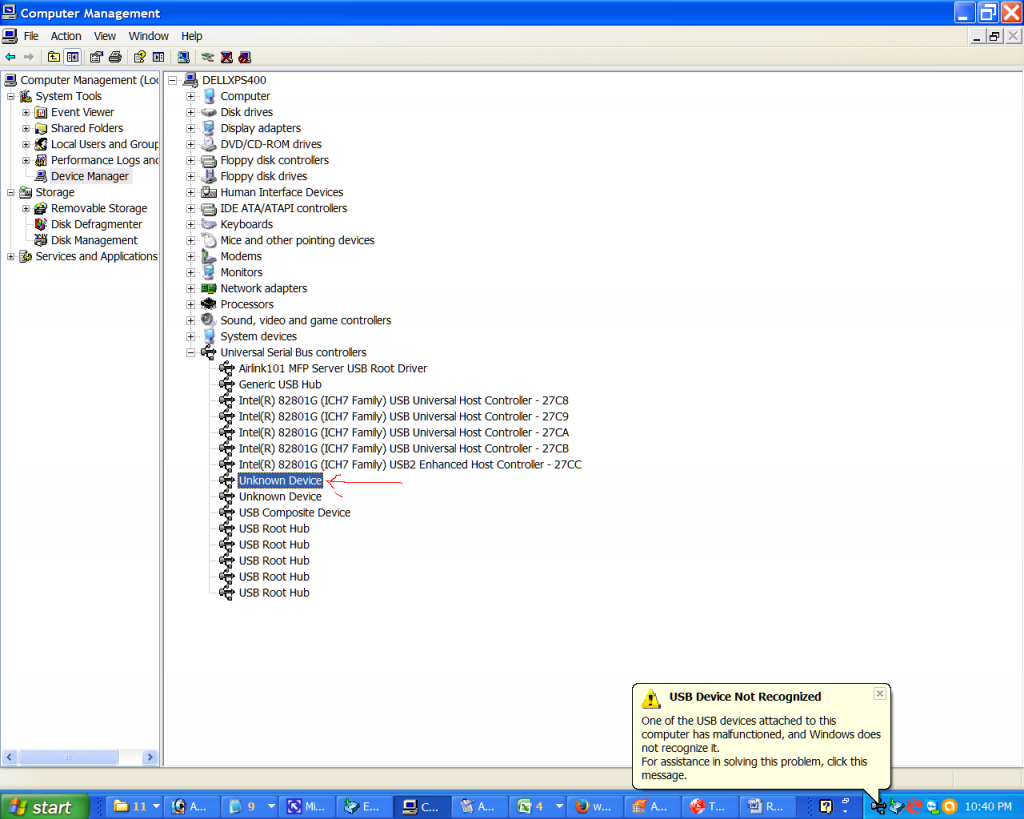
Task: Click the Floppy disk drives icon
Action: tap(209, 176)
